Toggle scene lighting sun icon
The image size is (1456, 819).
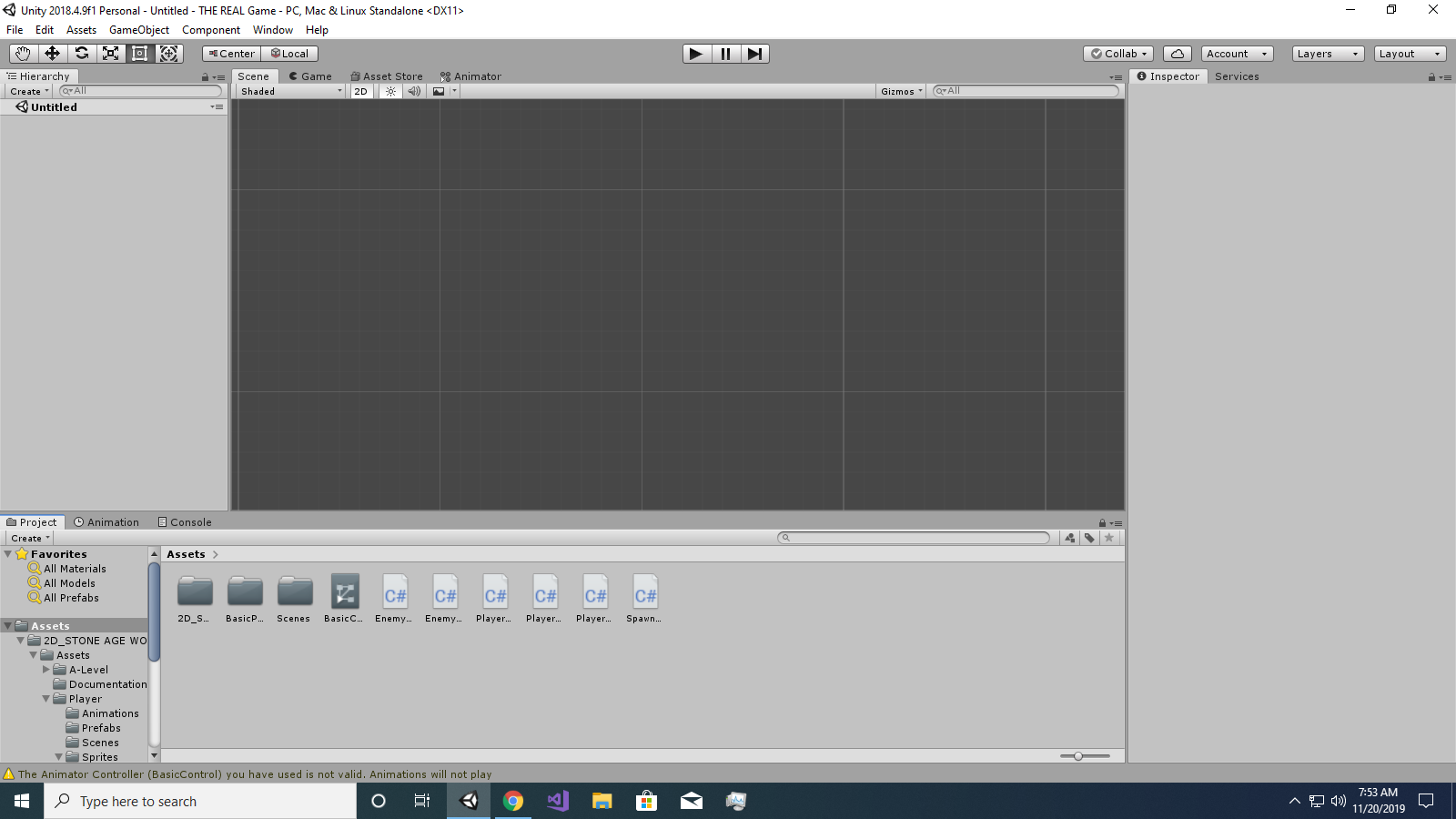tap(390, 91)
